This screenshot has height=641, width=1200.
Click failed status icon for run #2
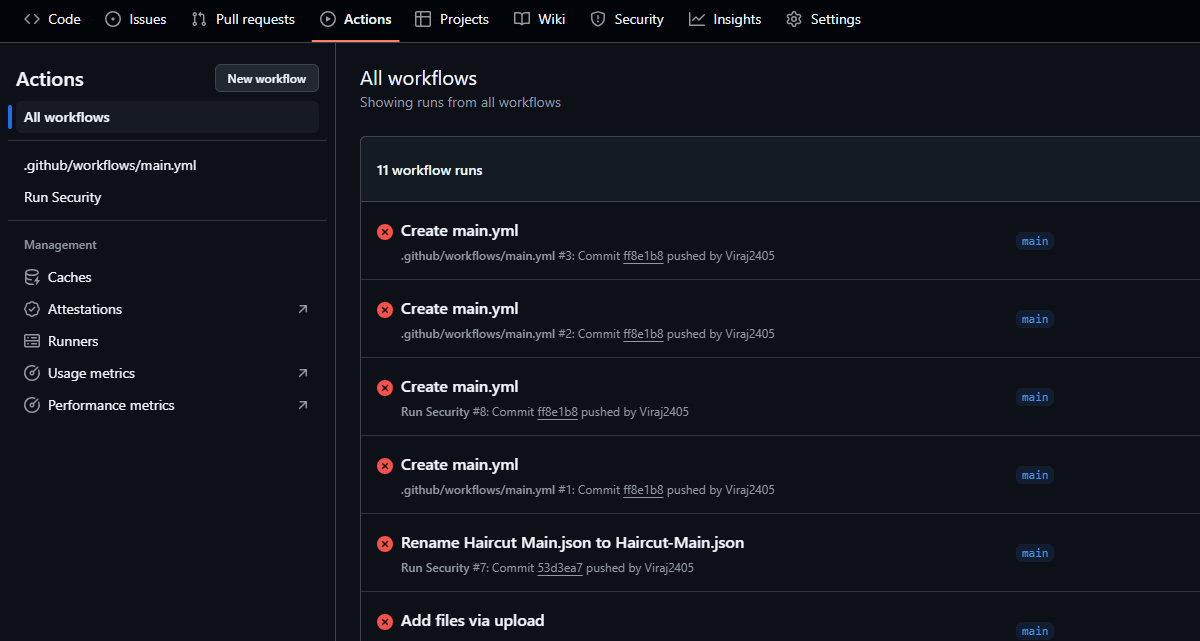pos(385,310)
